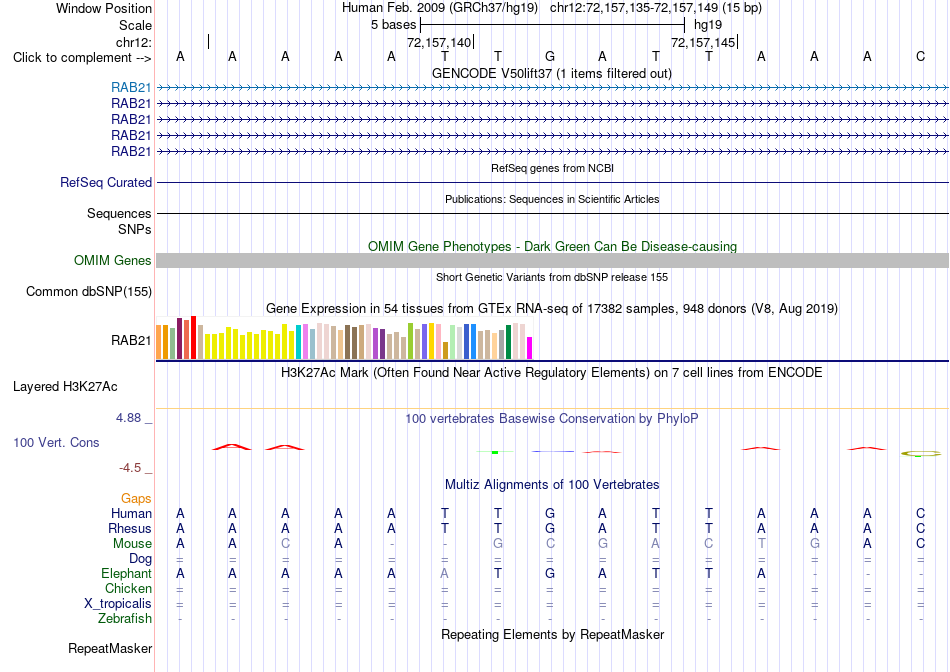Screen dimensions: 950x672
Task: Click the X_tropicalis species label
Action: [118, 604]
